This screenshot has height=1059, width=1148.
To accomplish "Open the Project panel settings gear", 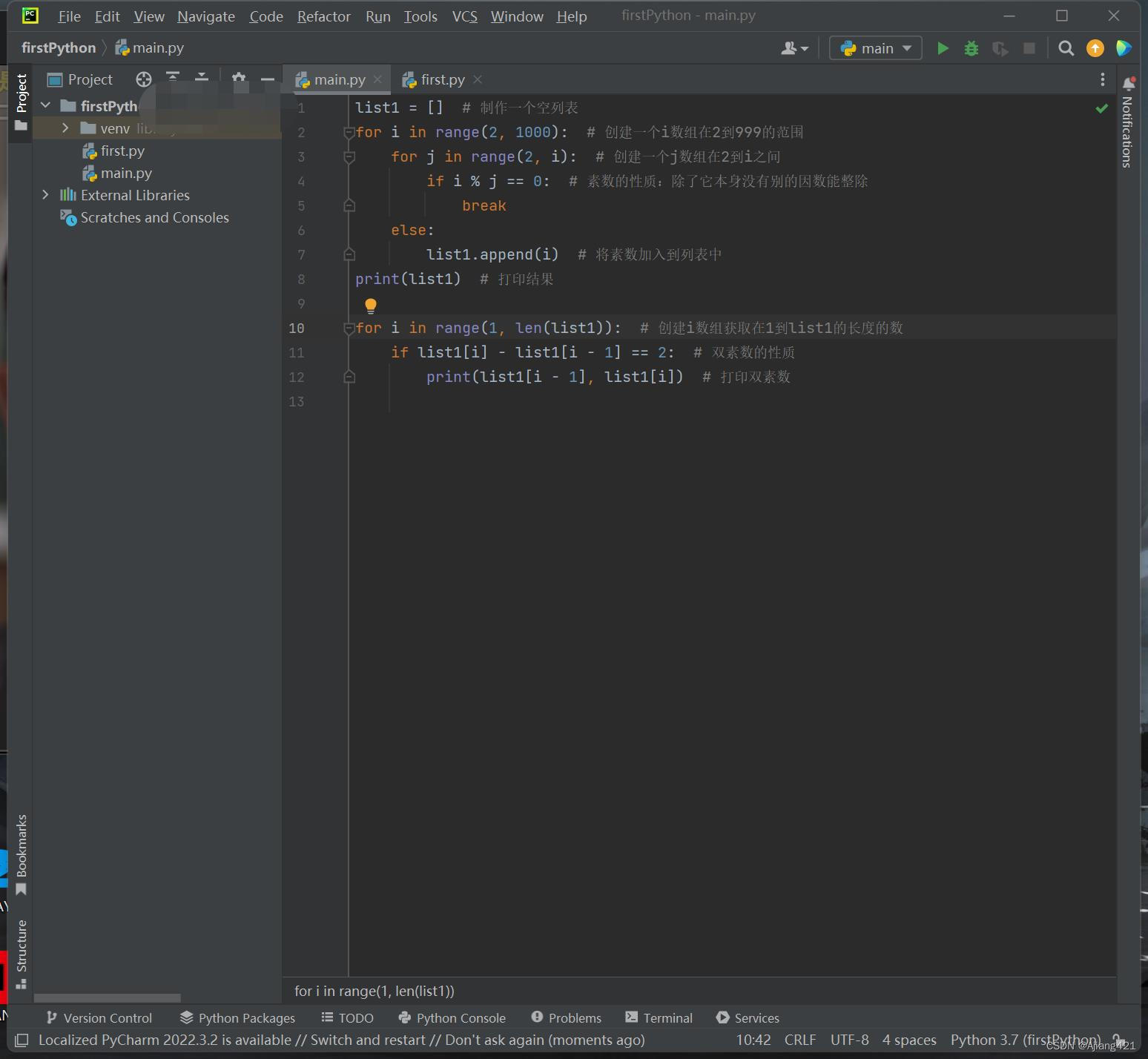I will tap(239, 79).
